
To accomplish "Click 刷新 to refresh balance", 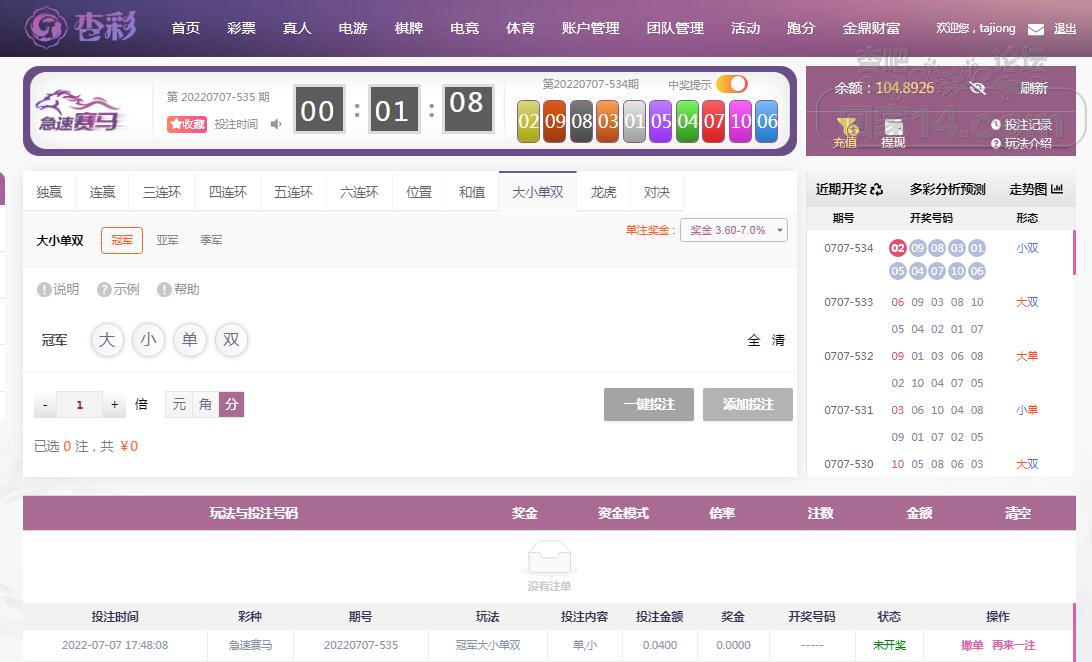I will click(1034, 88).
